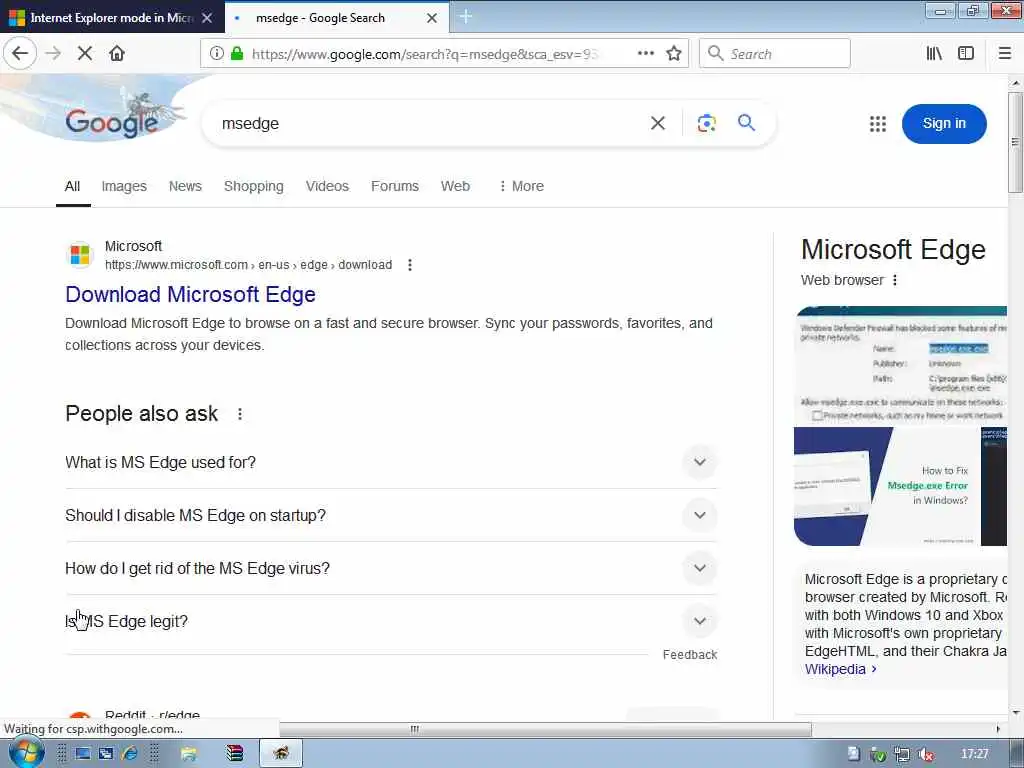Switch to the News tab

(x=185, y=186)
